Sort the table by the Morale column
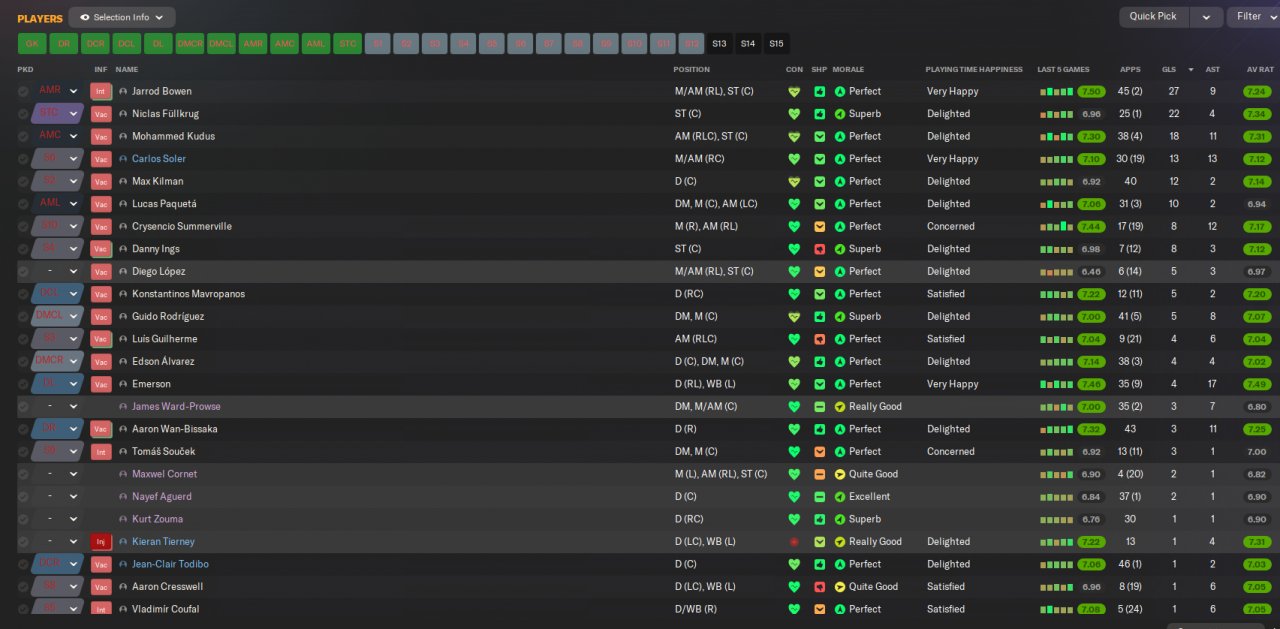1280x629 pixels. [848, 70]
